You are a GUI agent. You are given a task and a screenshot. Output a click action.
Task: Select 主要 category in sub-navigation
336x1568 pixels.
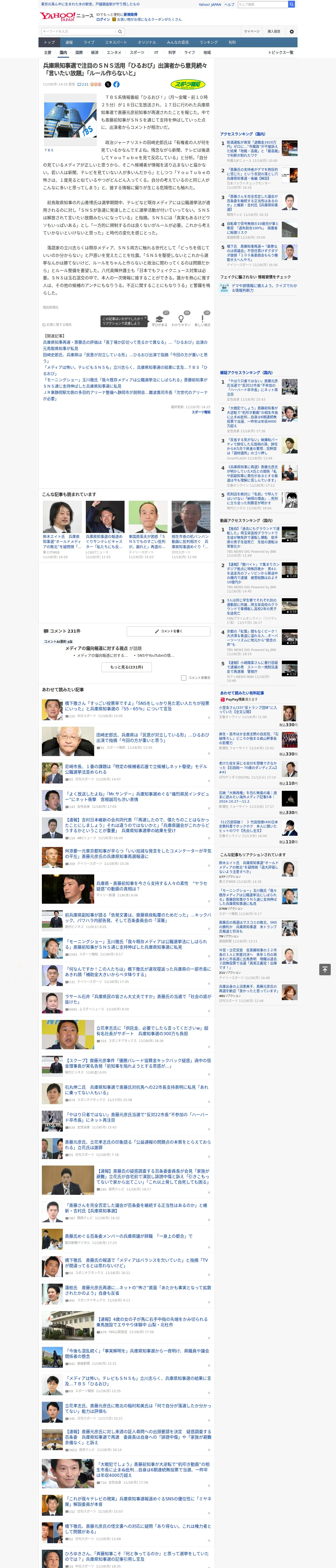pos(48,52)
